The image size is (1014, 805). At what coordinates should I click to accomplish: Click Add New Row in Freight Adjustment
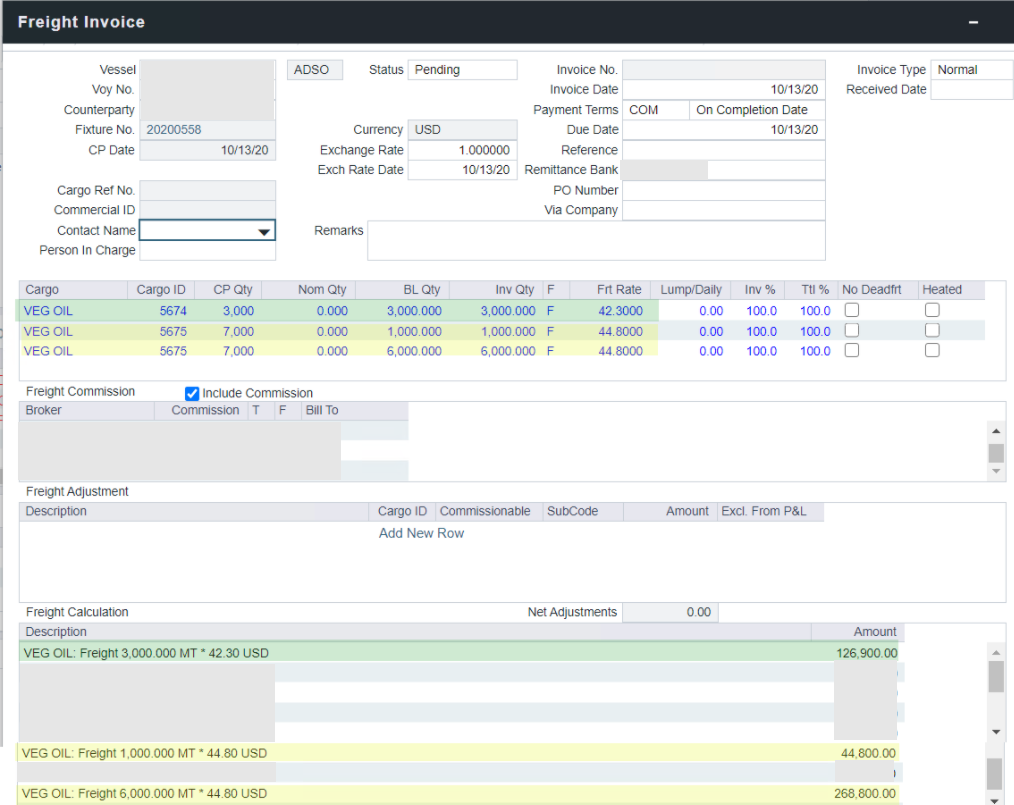(421, 533)
